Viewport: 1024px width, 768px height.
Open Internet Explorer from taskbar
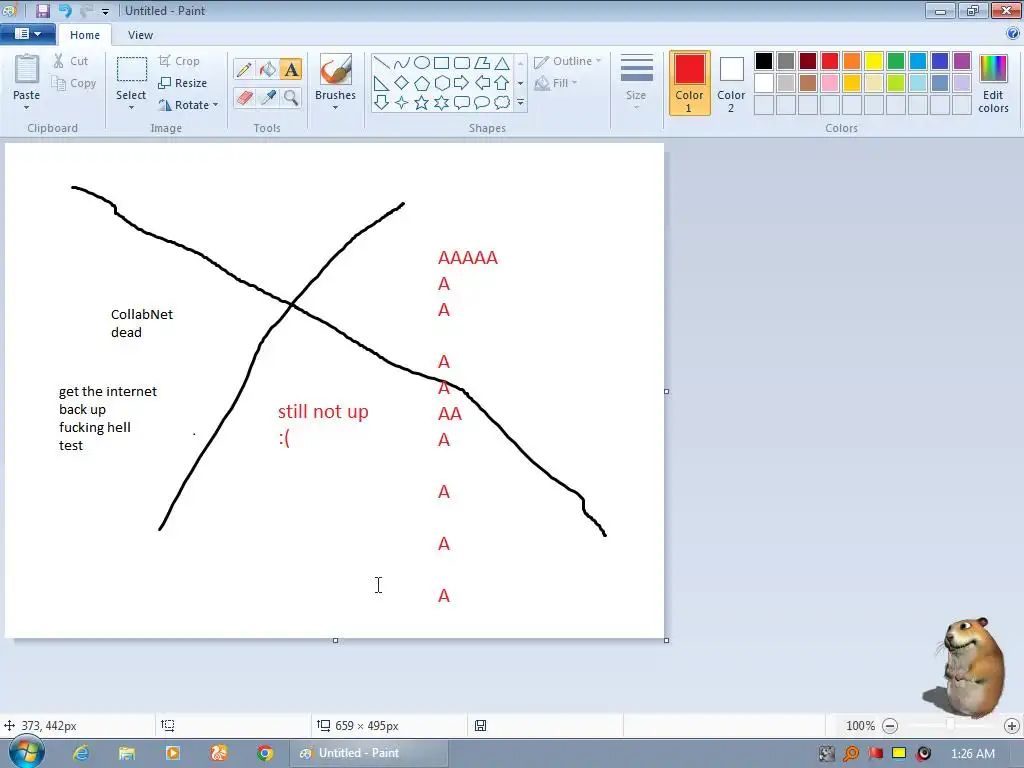pos(81,753)
